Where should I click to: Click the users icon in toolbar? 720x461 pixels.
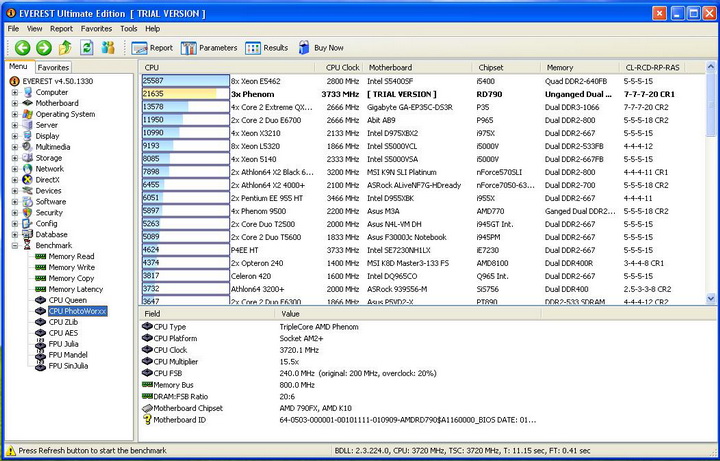pyautogui.click(x=108, y=47)
